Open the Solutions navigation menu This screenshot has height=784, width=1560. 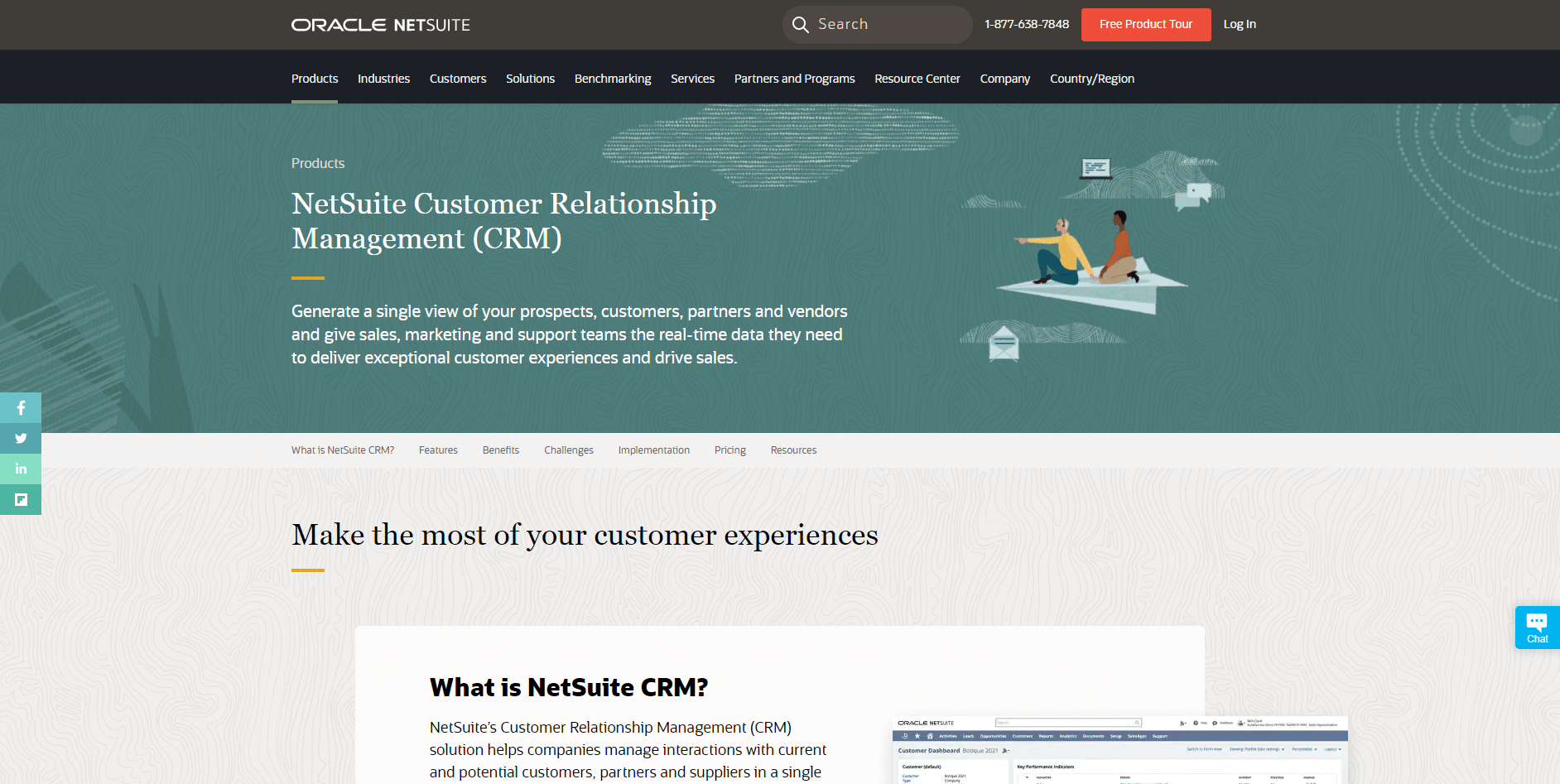pos(530,78)
